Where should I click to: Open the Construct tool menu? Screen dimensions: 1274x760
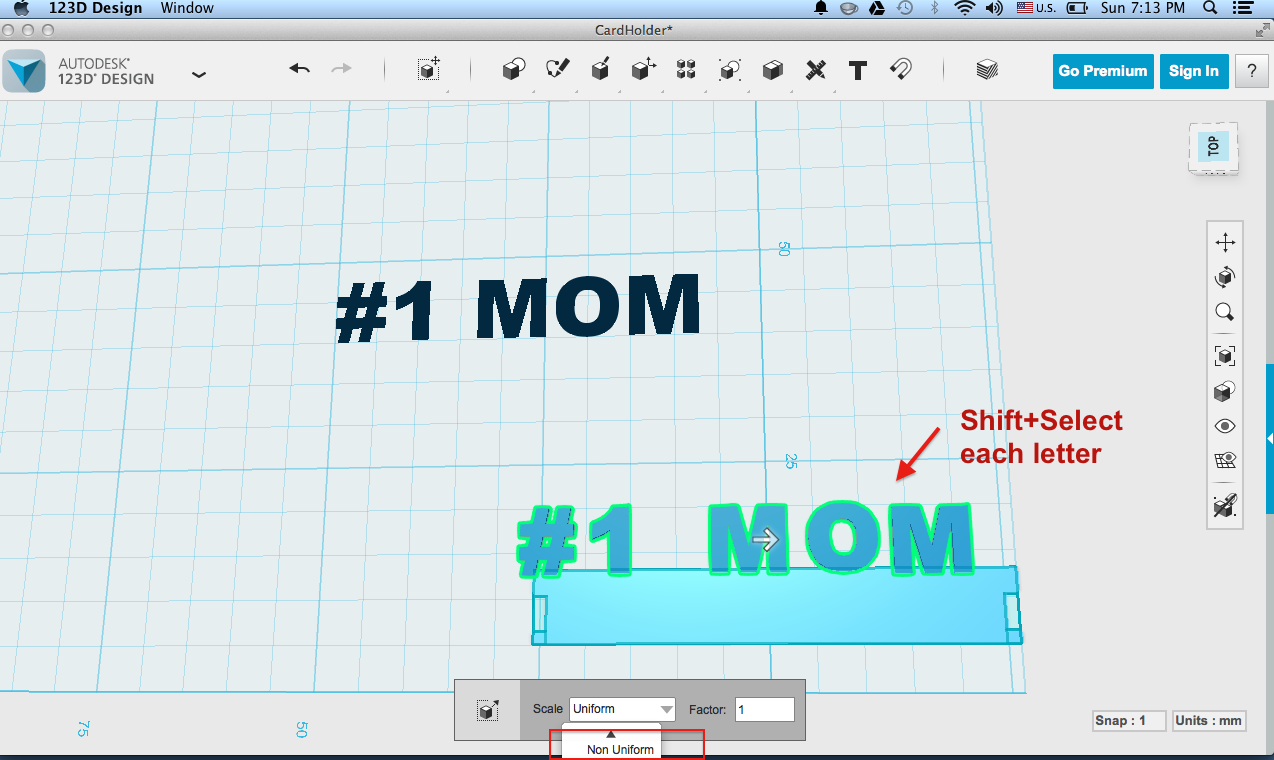point(600,70)
